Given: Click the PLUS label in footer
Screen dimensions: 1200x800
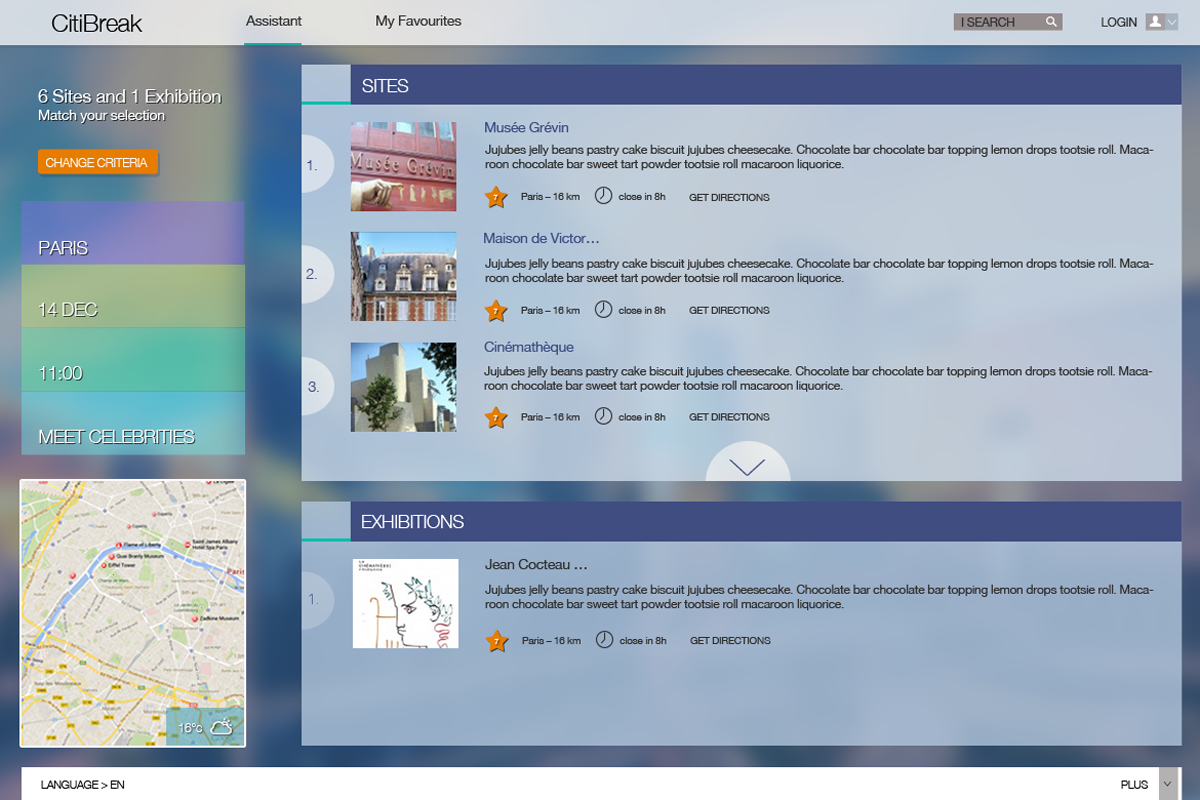Looking at the screenshot, I should 1135,785.
